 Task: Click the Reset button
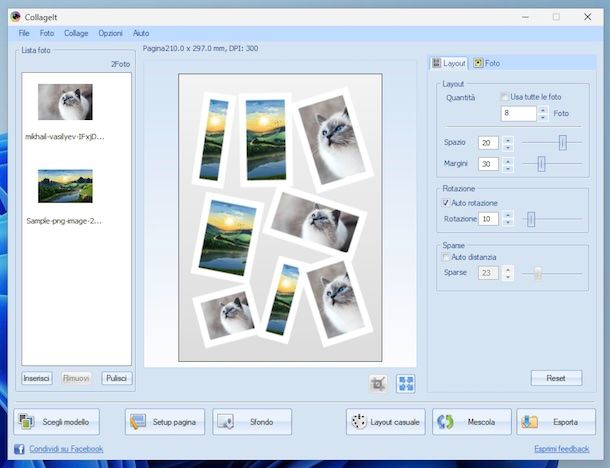[556, 378]
